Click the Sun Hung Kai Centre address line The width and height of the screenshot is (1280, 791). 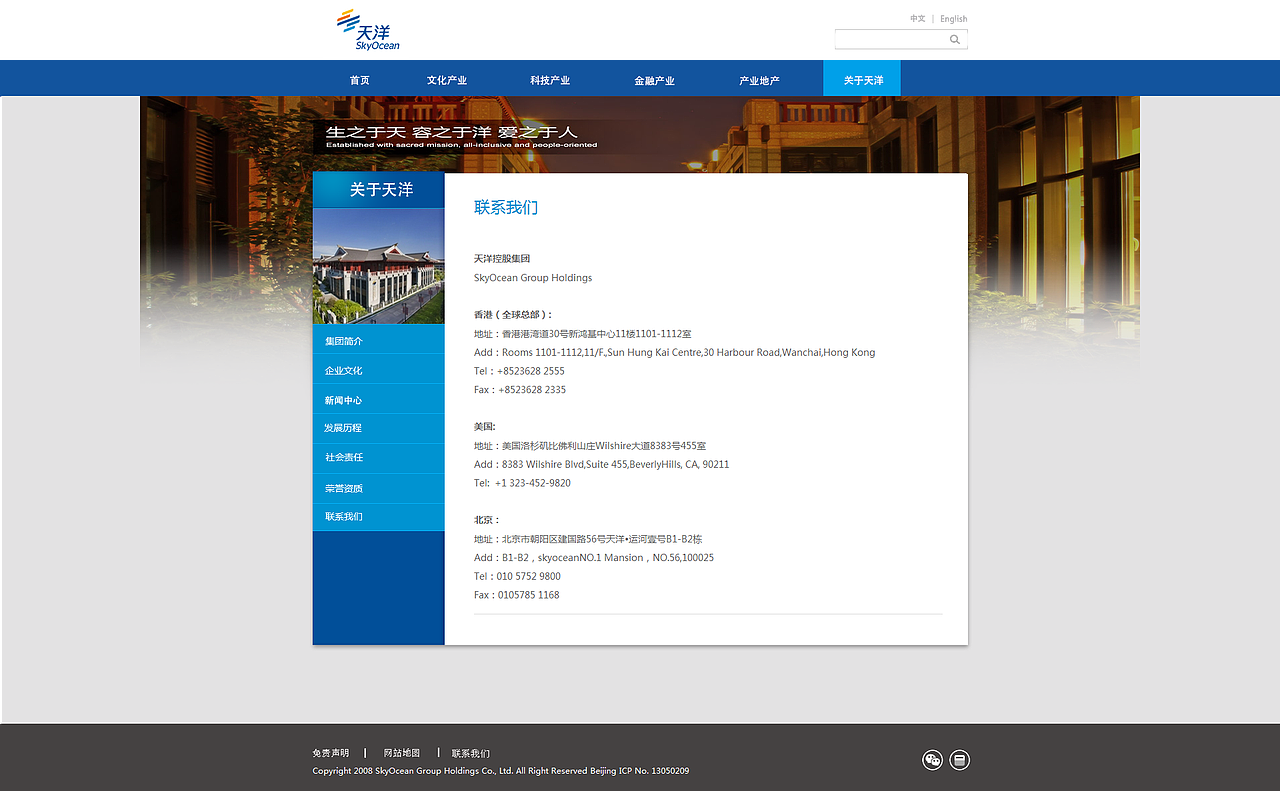click(x=675, y=353)
